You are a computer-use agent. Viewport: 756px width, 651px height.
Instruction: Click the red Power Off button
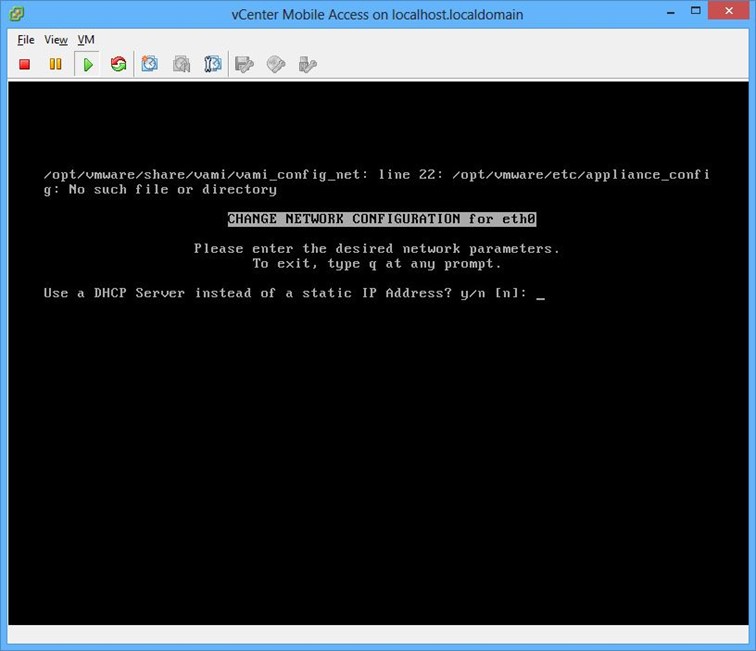[x=25, y=64]
